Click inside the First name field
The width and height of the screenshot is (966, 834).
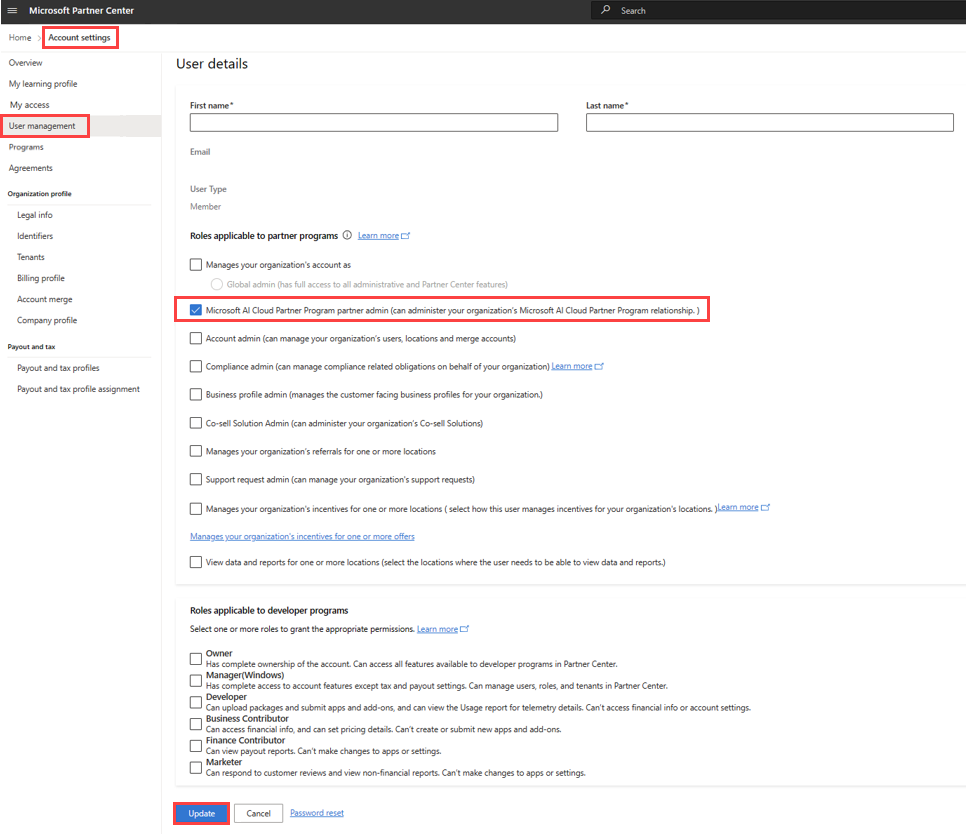(x=373, y=122)
